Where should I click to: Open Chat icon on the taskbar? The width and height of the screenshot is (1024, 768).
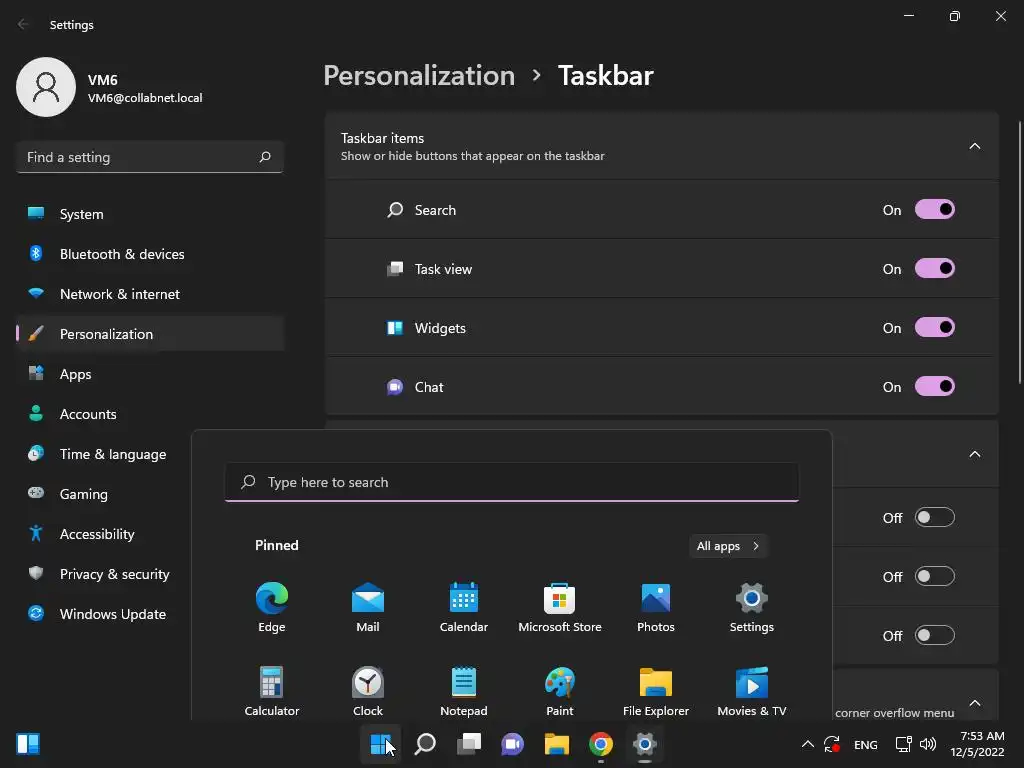[513, 744]
